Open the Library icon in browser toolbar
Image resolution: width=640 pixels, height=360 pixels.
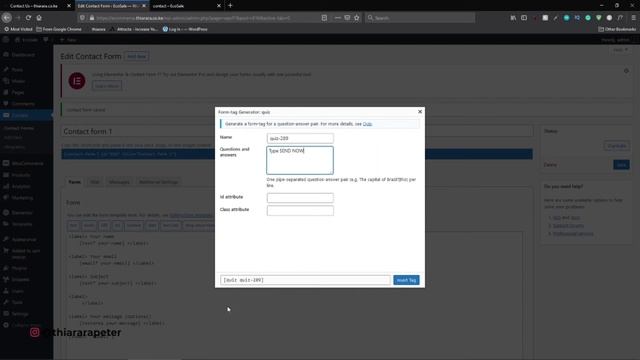[x=513, y=18]
